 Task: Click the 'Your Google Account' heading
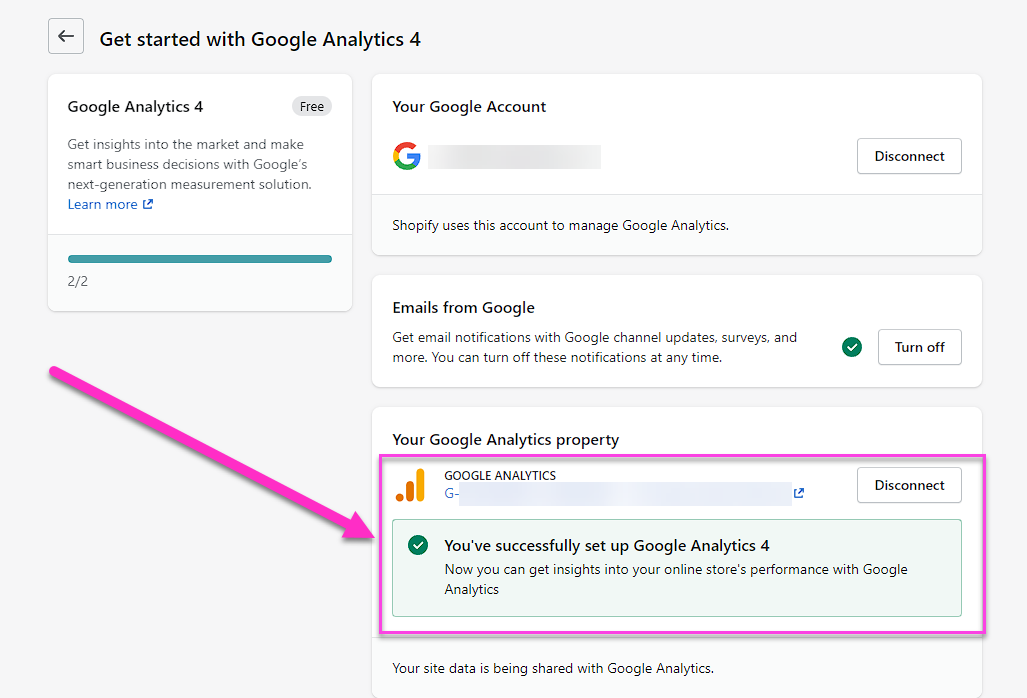(x=469, y=107)
